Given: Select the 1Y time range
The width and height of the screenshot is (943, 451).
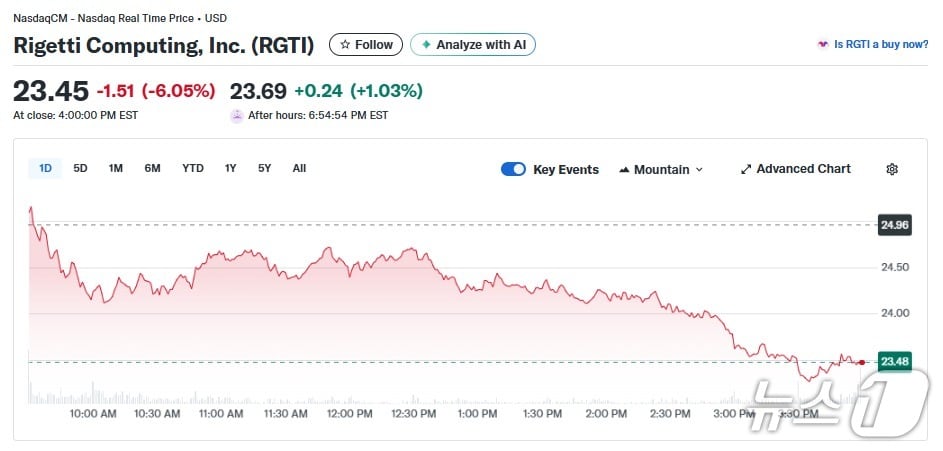Looking at the screenshot, I should click(231, 168).
